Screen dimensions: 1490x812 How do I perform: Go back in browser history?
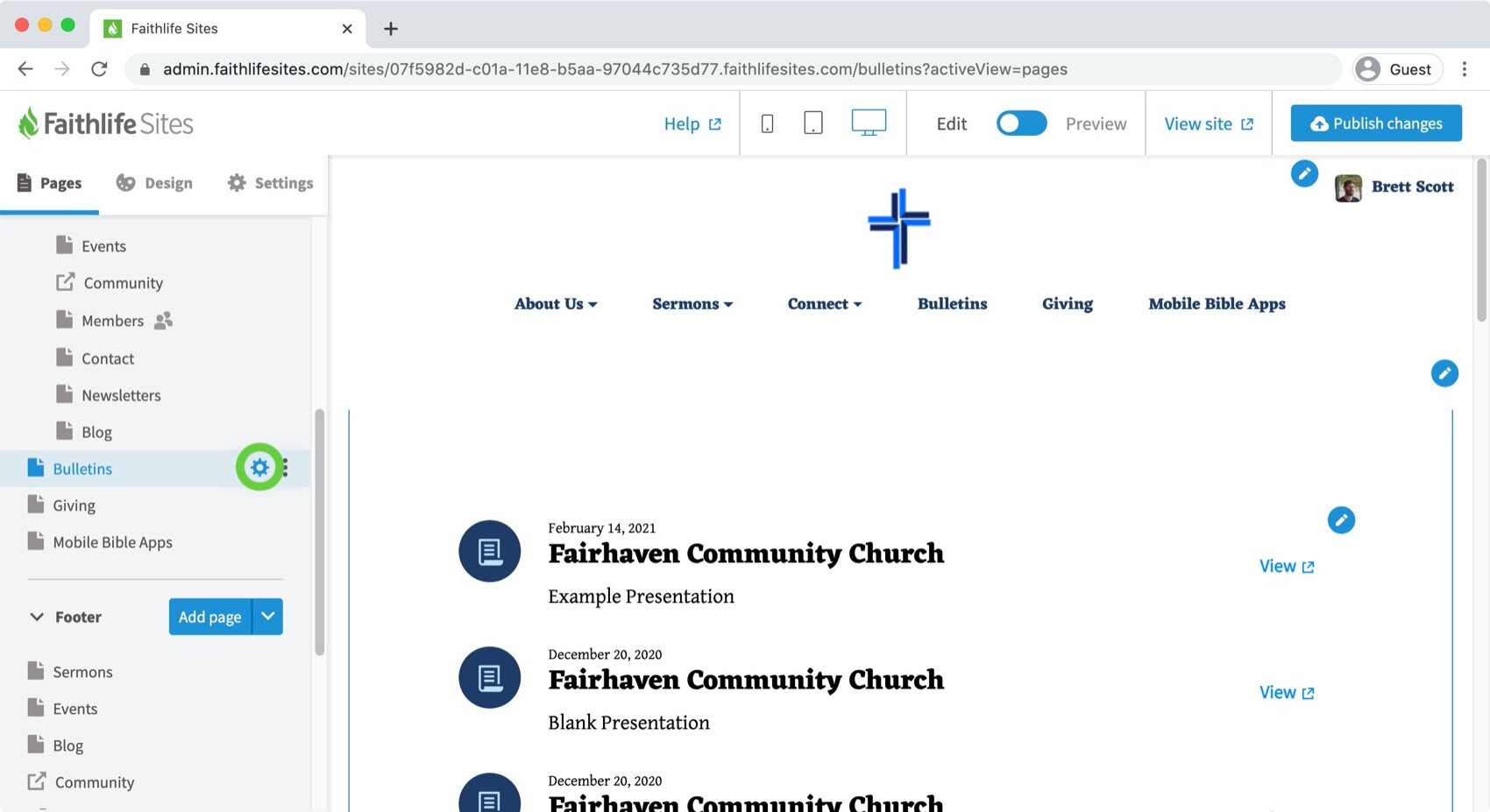25,69
